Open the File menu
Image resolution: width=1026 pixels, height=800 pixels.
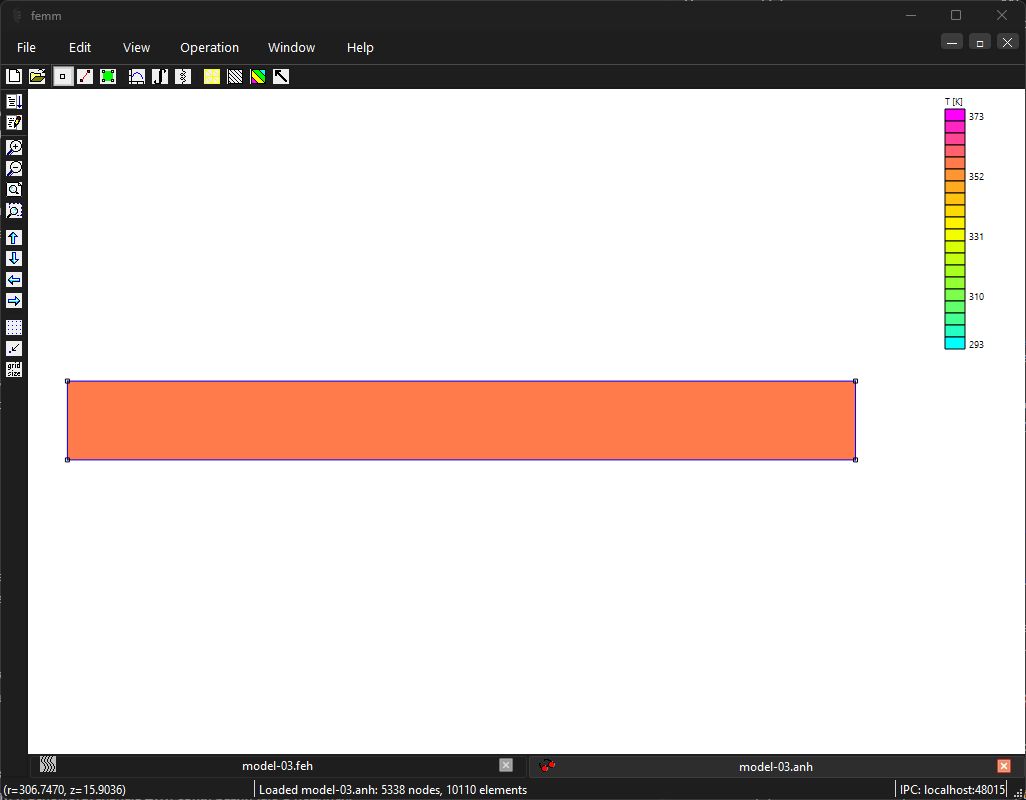click(x=26, y=47)
